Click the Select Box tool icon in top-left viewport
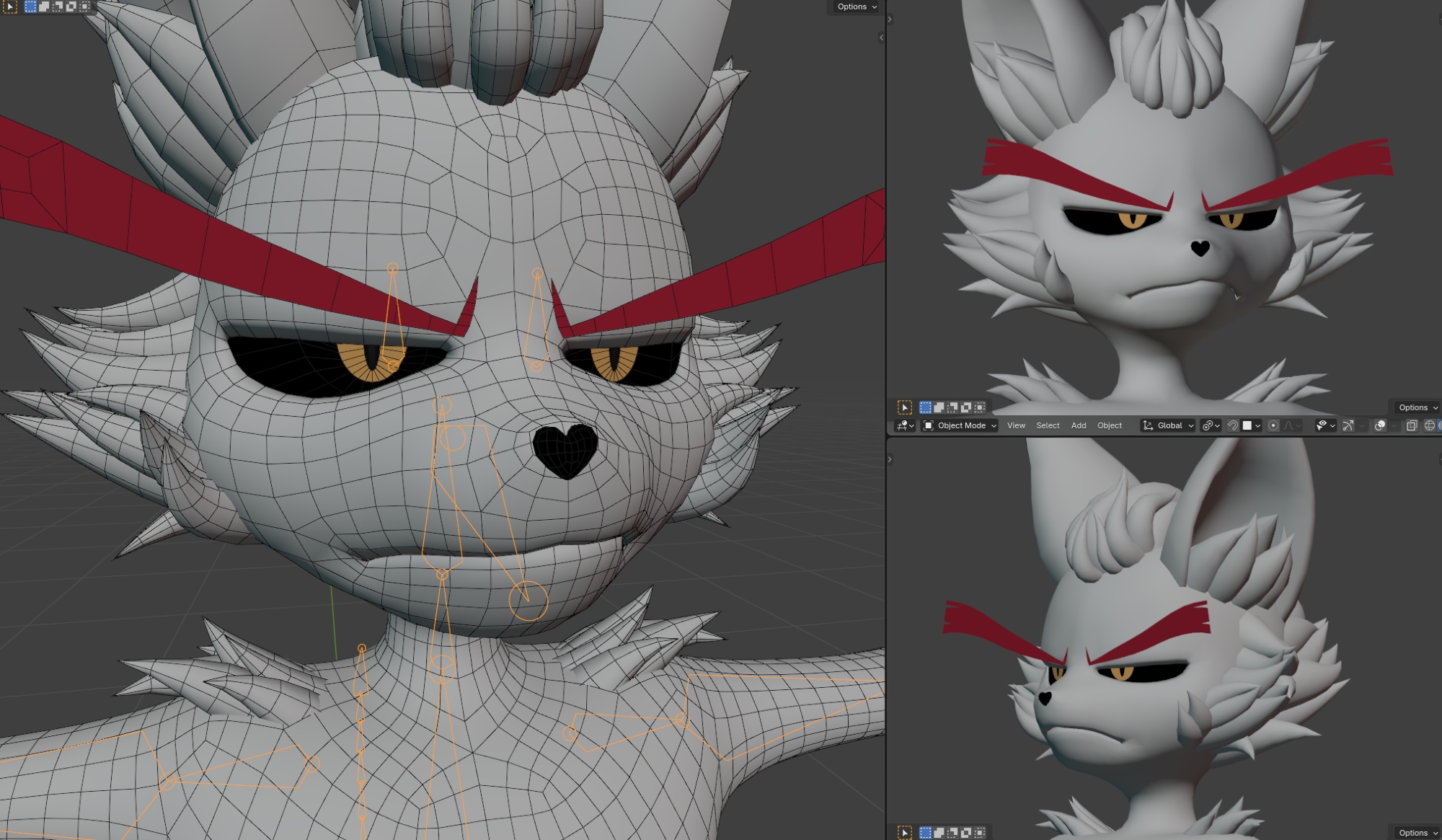Image resolution: width=1442 pixels, height=840 pixels. [x=10, y=6]
